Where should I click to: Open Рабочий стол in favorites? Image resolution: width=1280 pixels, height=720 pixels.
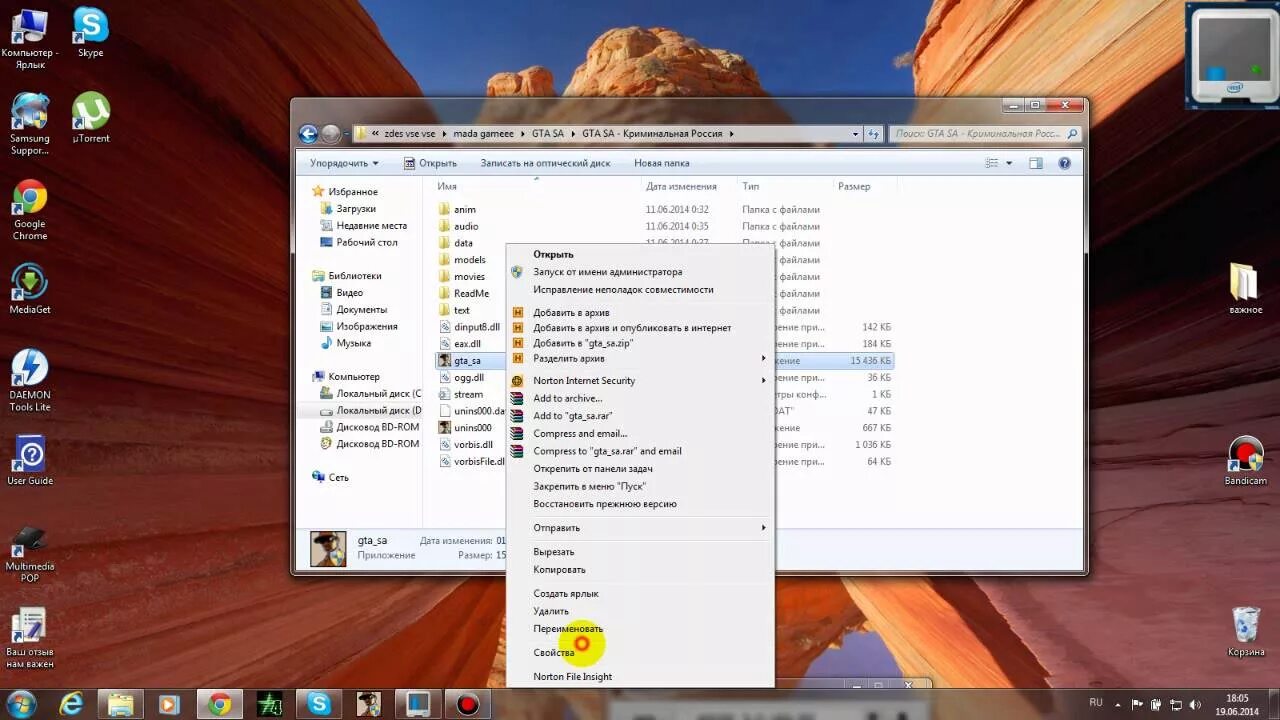tap(366, 242)
